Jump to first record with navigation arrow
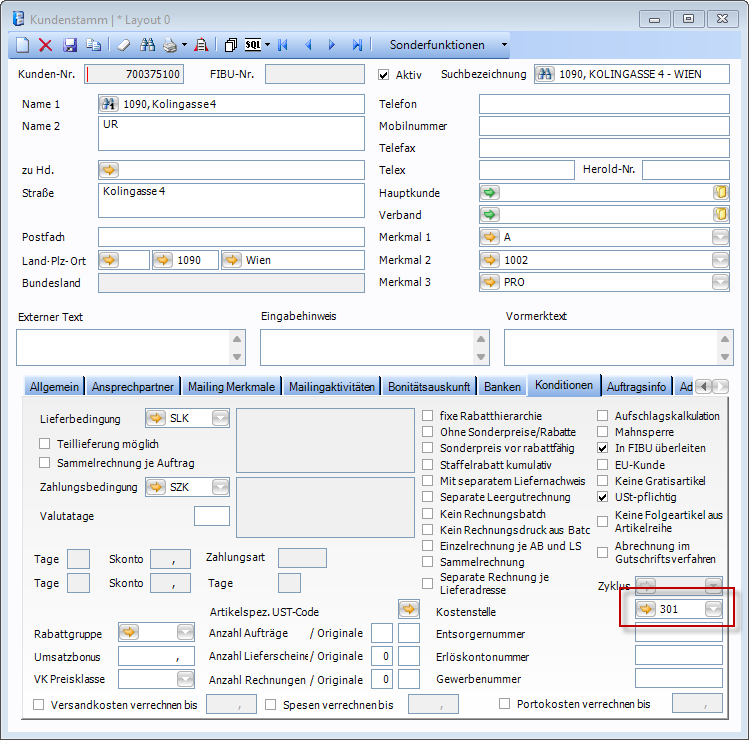 click(x=283, y=45)
